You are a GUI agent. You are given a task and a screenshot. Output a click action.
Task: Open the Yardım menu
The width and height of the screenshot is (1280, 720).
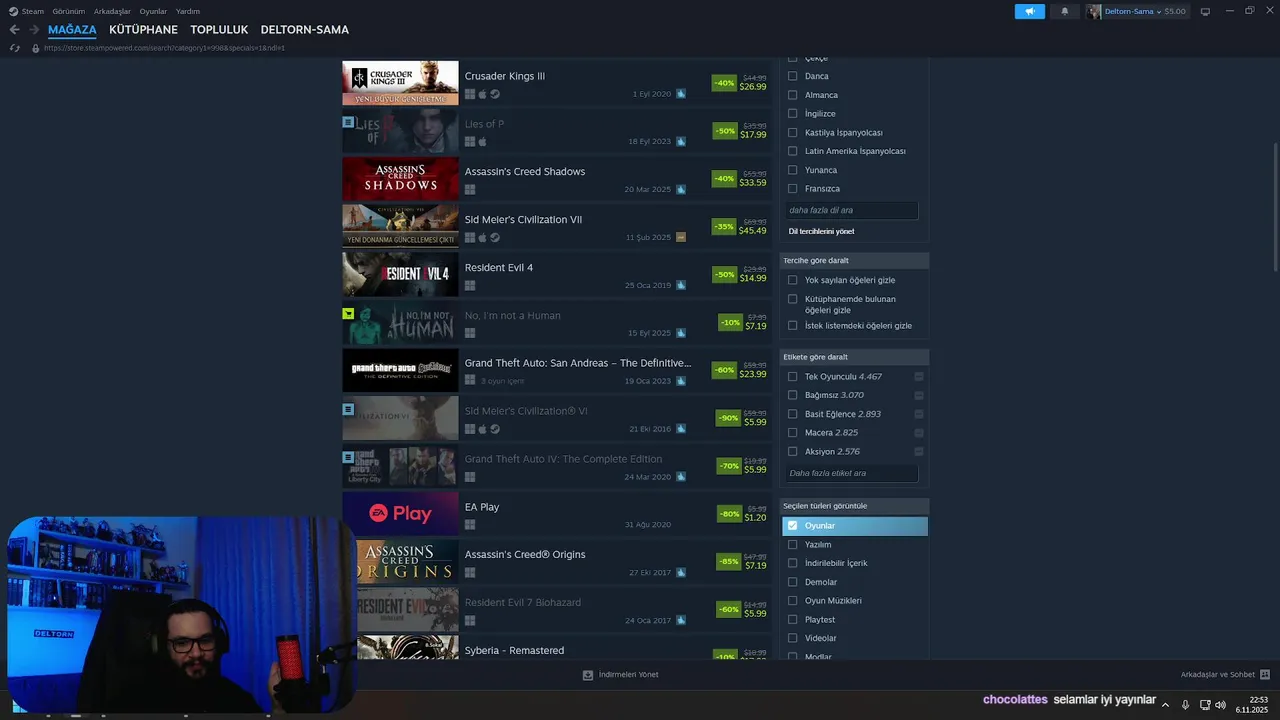188,11
